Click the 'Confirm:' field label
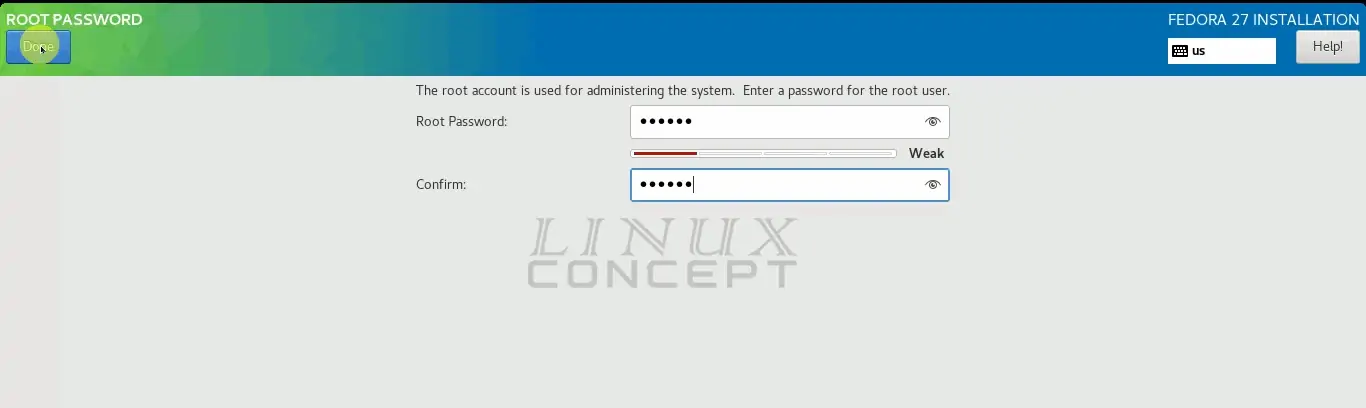This screenshot has height=408, width=1366. [441, 185]
